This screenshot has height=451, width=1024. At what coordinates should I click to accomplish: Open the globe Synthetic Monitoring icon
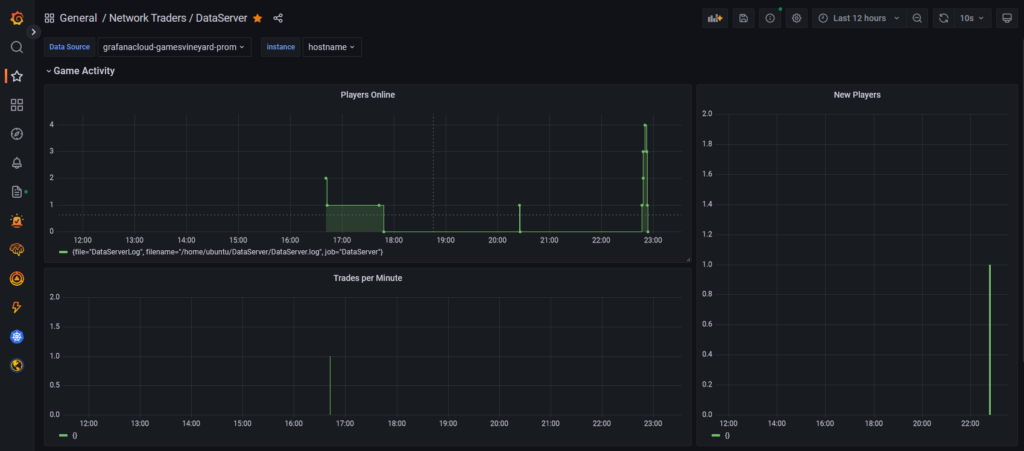(17, 365)
